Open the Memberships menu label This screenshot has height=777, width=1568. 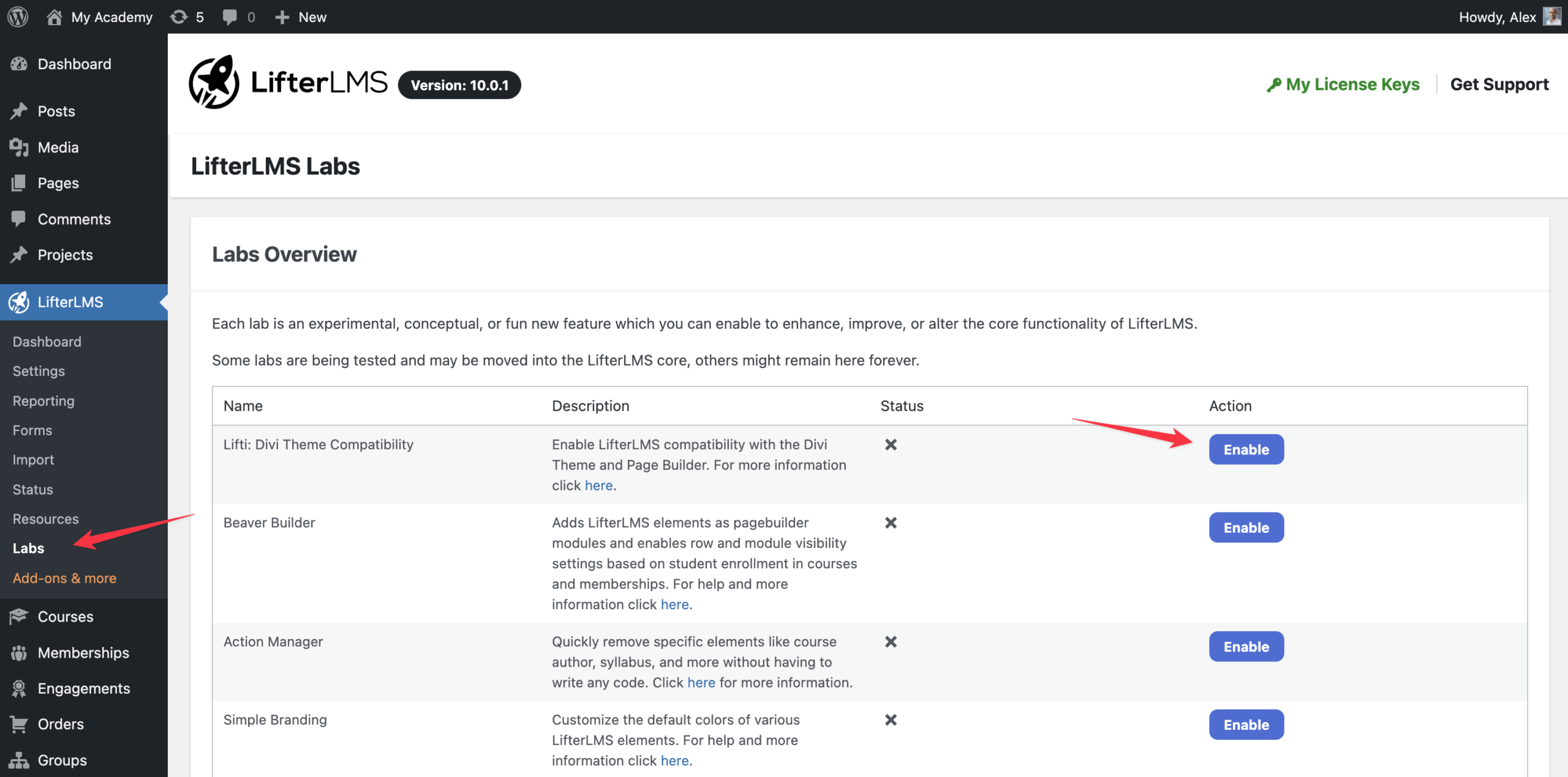(83, 652)
